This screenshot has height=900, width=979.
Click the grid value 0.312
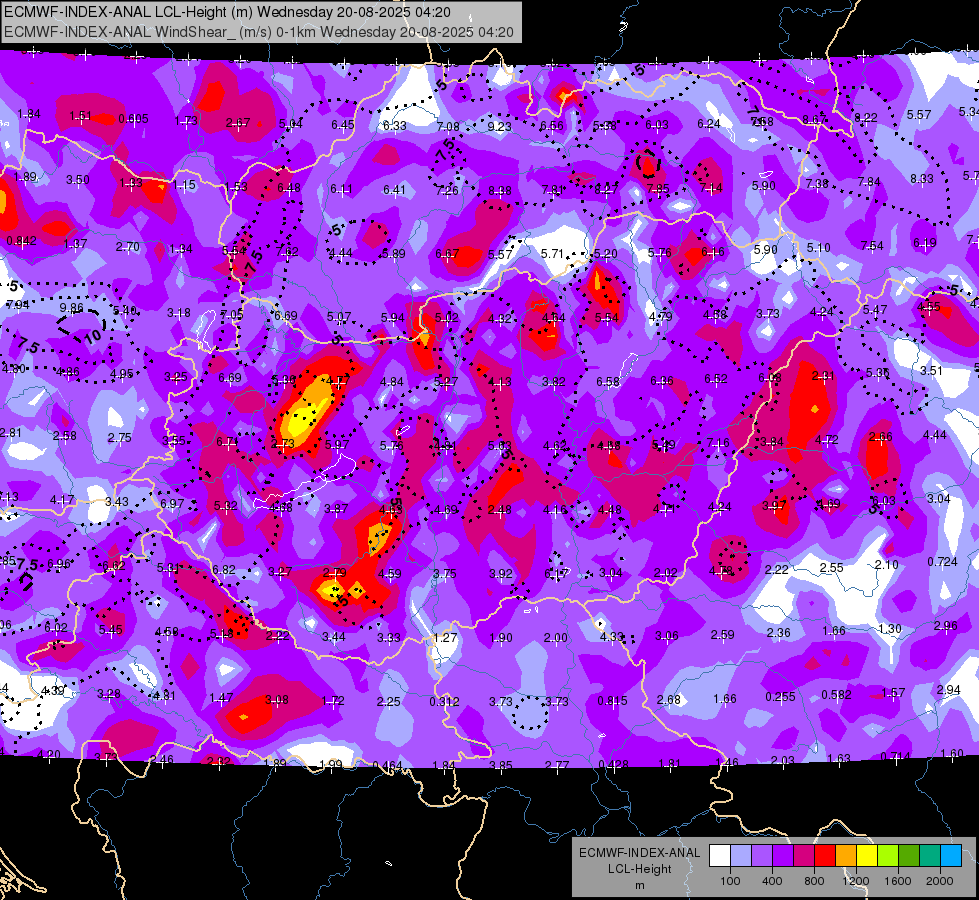[444, 701]
